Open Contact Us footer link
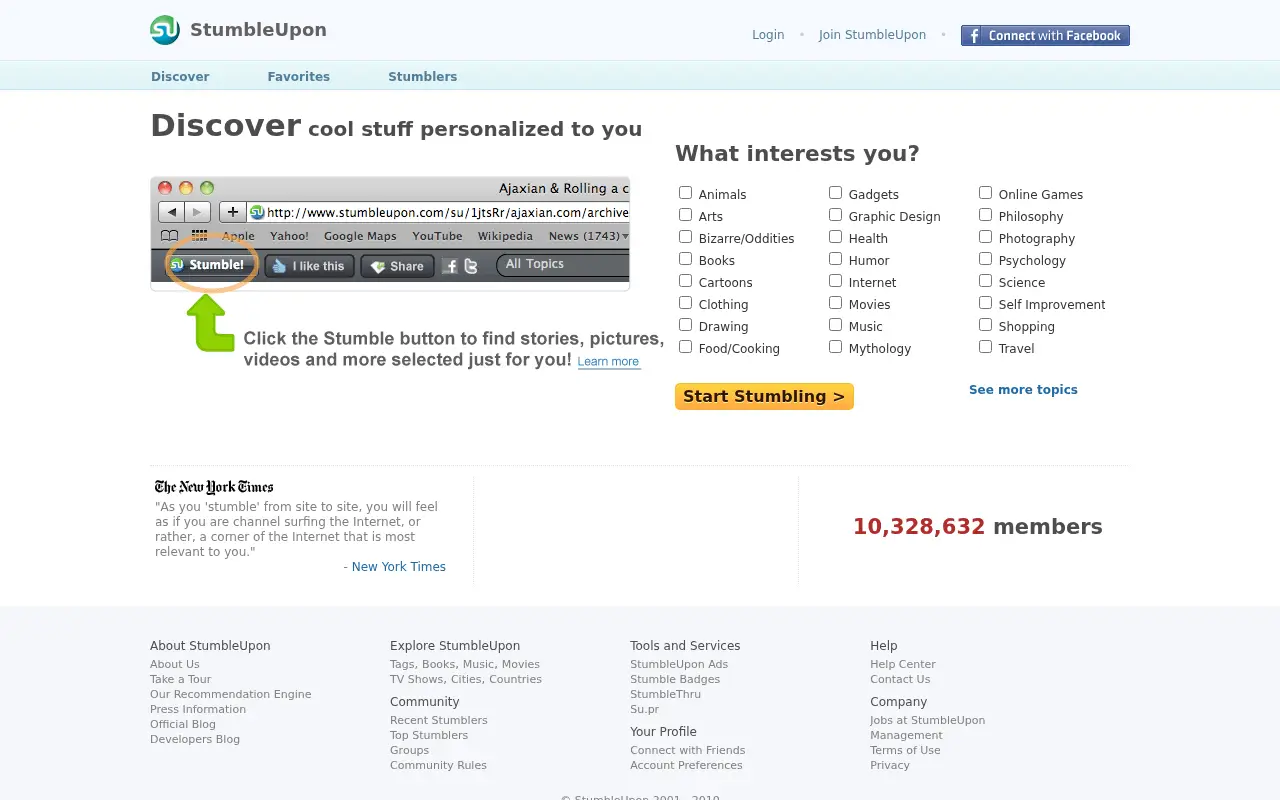This screenshot has width=1280, height=800. coord(900,679)
